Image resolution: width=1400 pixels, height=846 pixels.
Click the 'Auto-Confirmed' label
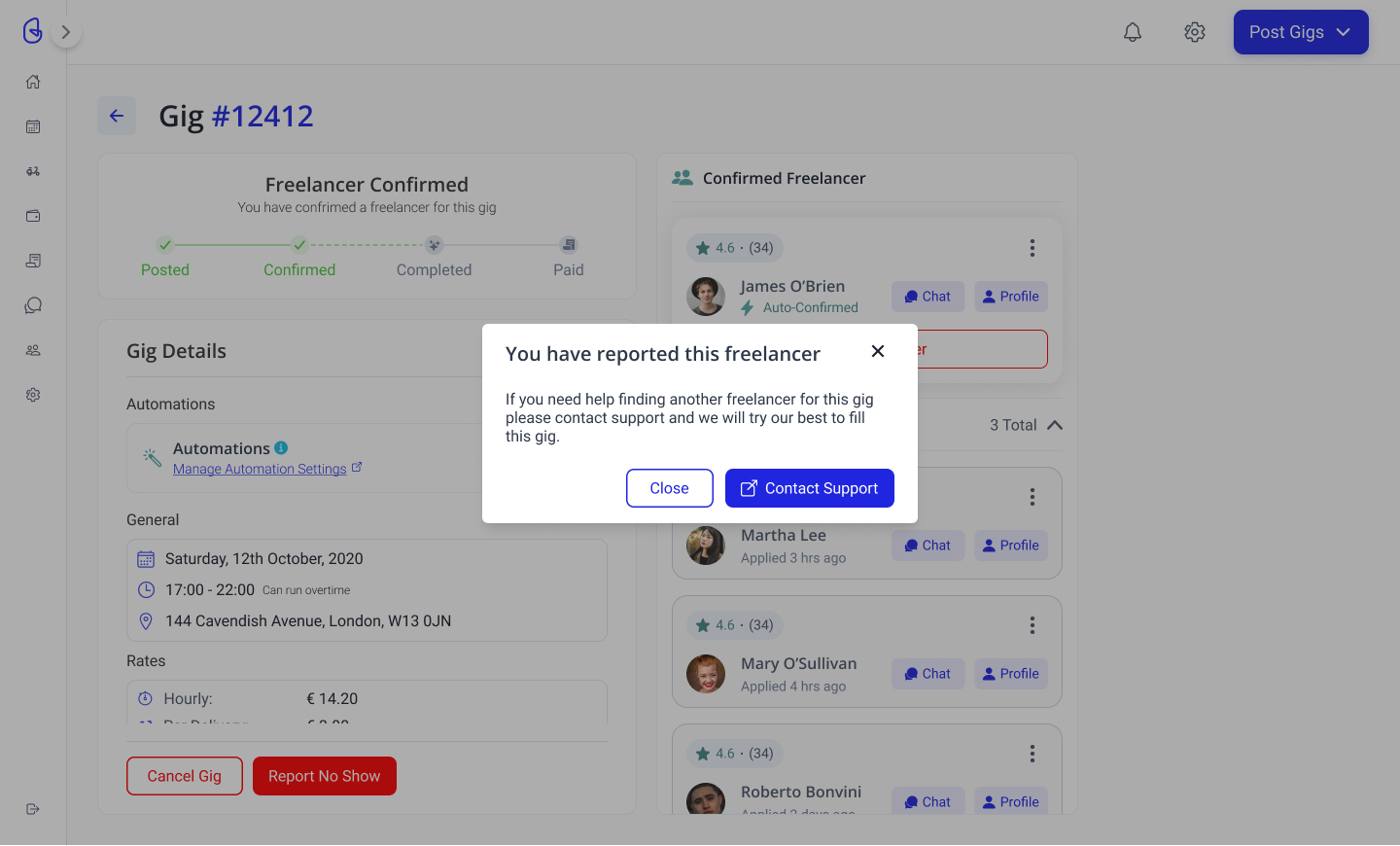pos(811,308)
